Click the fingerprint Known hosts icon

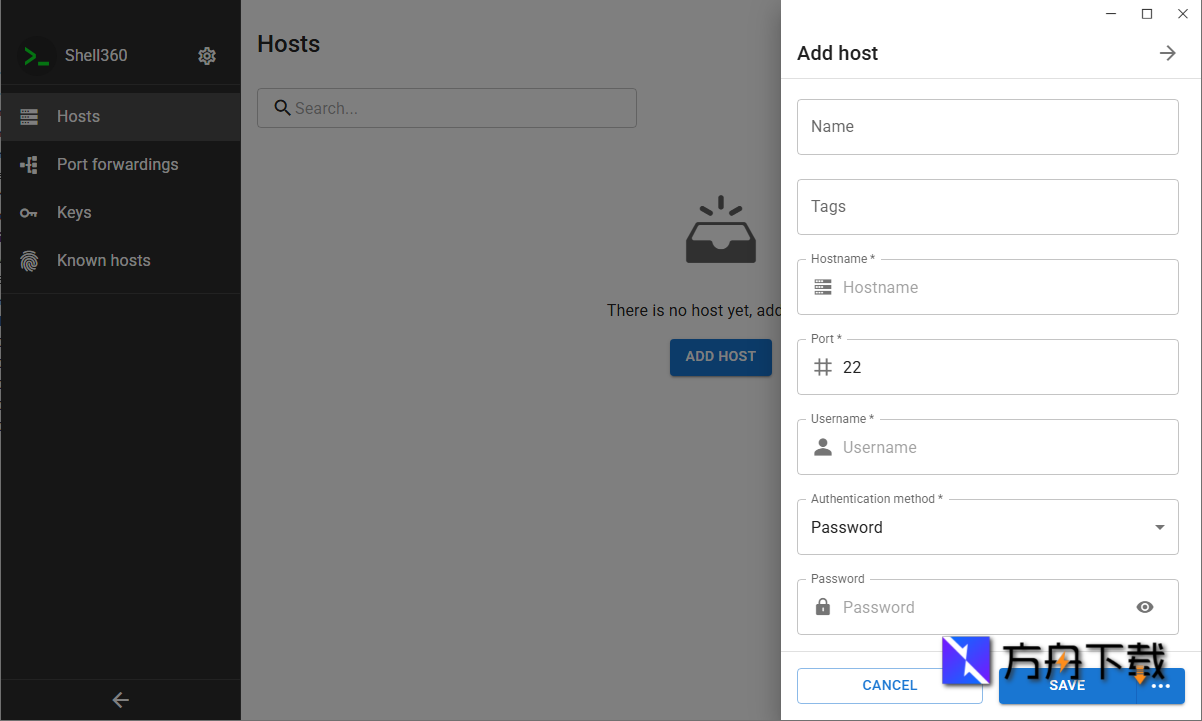pos(29,261)
